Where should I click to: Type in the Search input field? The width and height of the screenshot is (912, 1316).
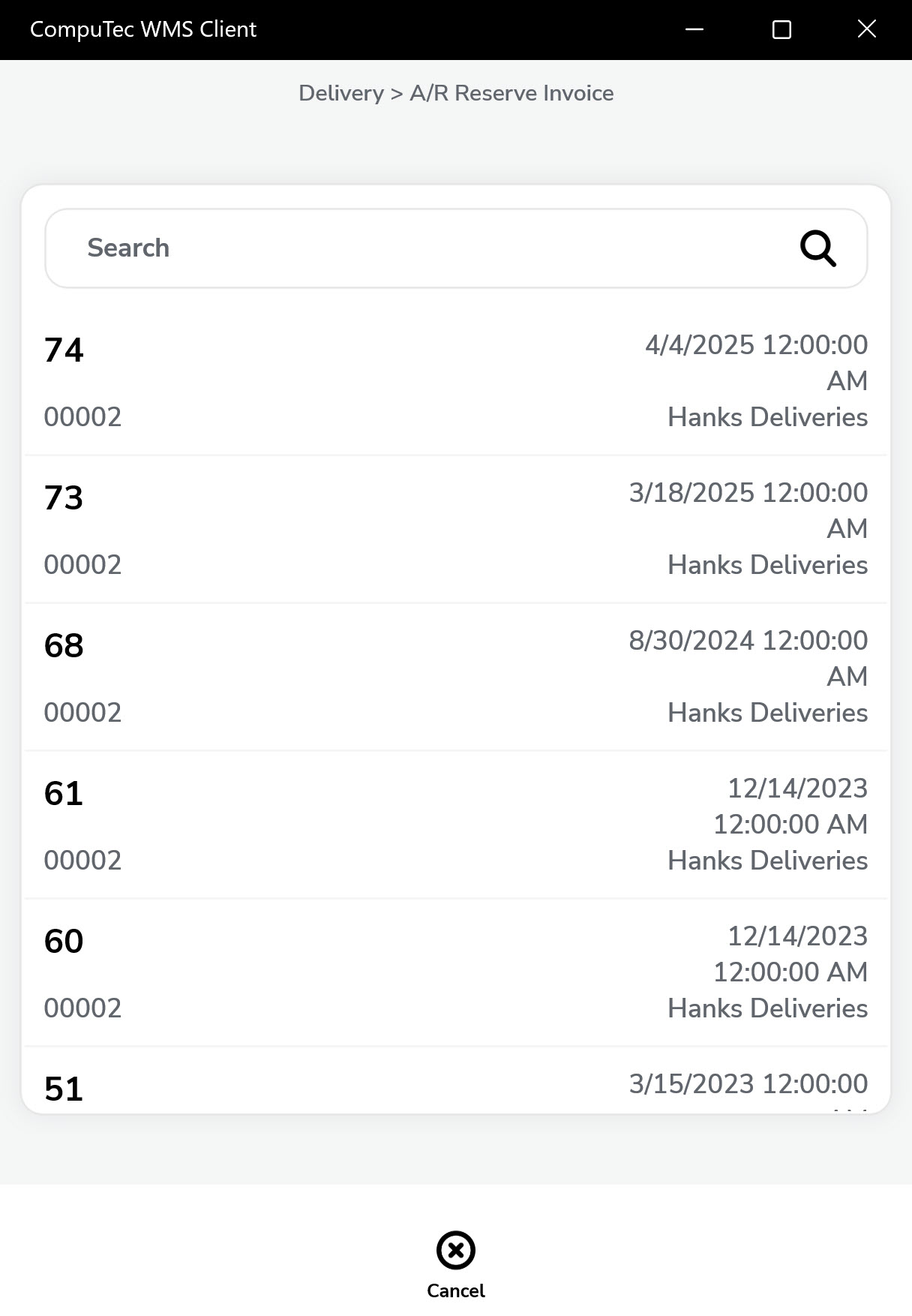point(420,248)
